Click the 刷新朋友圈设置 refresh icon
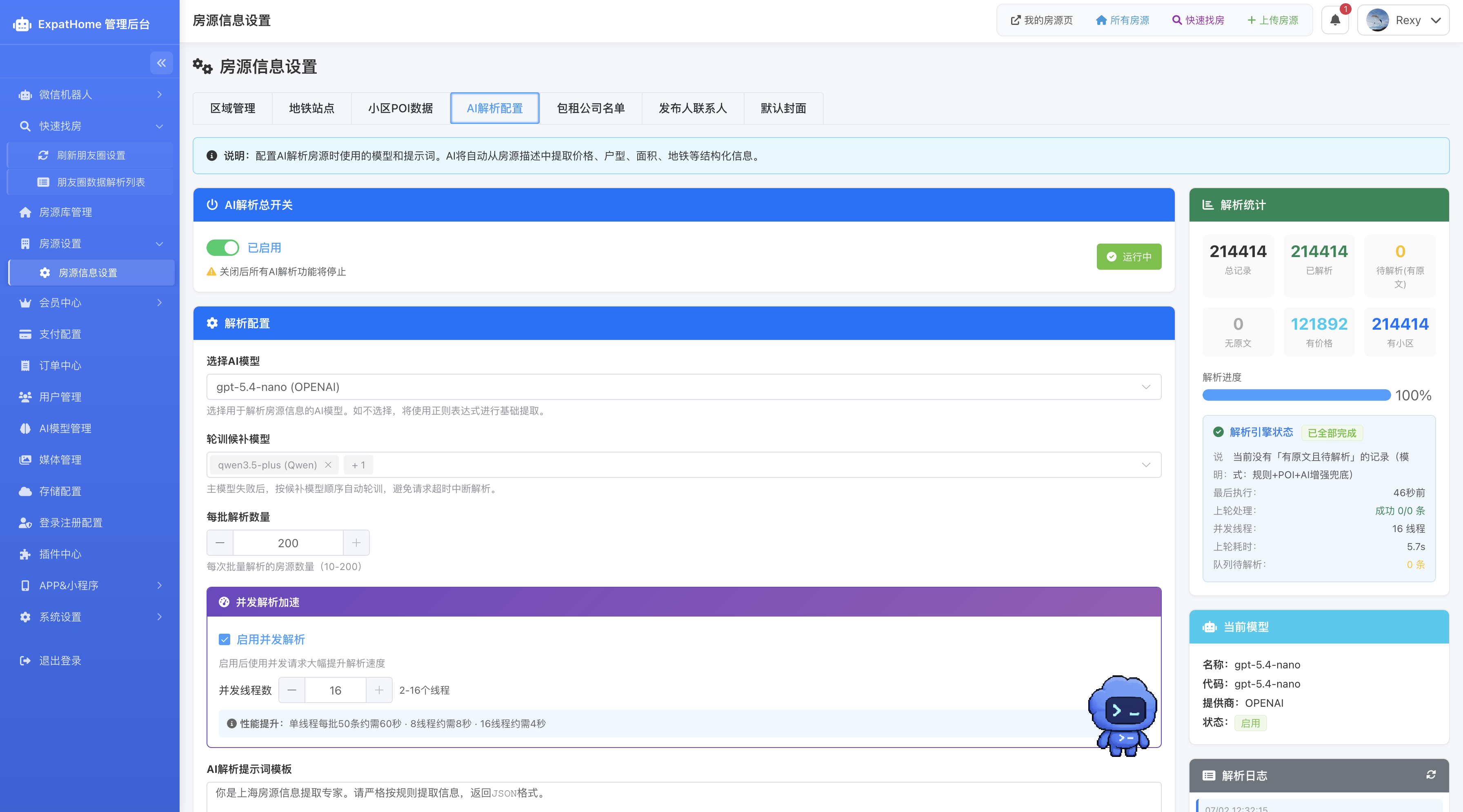 point(43,155)
